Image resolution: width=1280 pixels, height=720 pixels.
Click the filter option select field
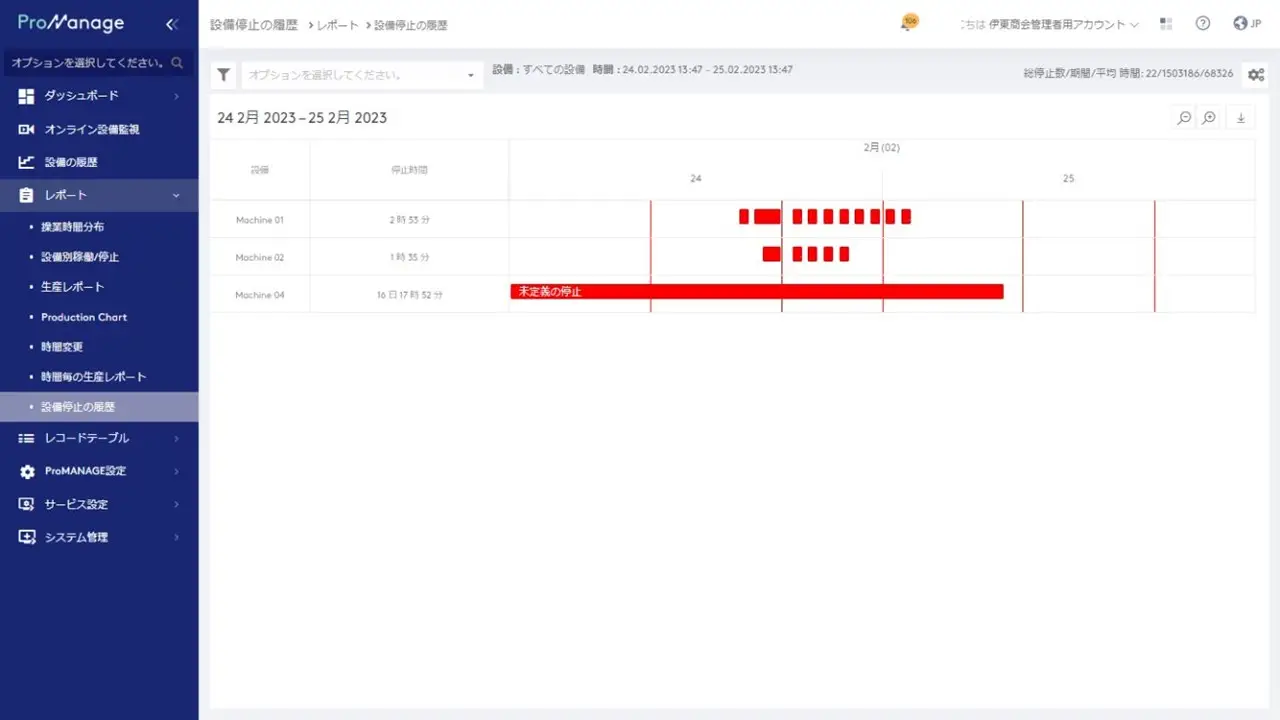click(x=362, y=75)
